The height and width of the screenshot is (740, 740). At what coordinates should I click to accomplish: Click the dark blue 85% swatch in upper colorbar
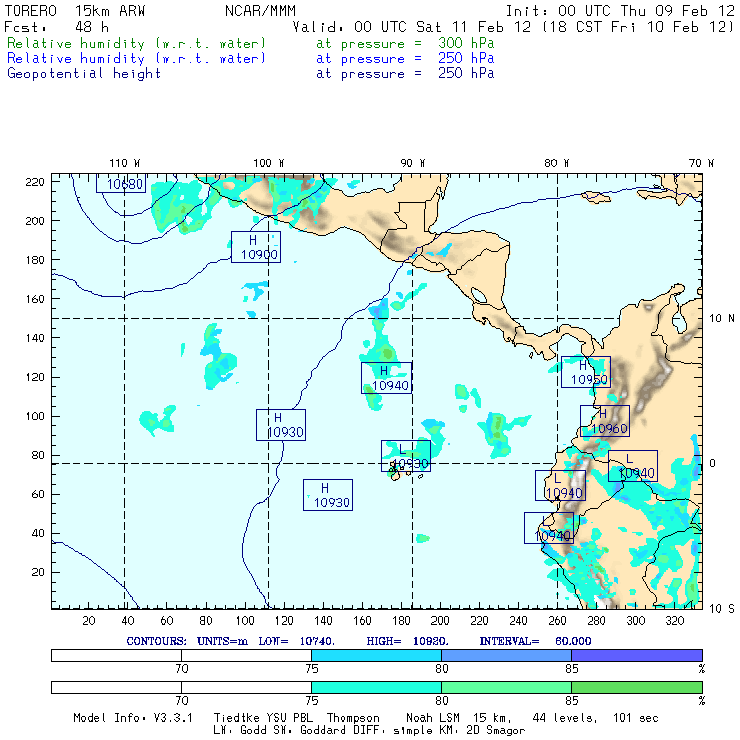coord(636,654)
